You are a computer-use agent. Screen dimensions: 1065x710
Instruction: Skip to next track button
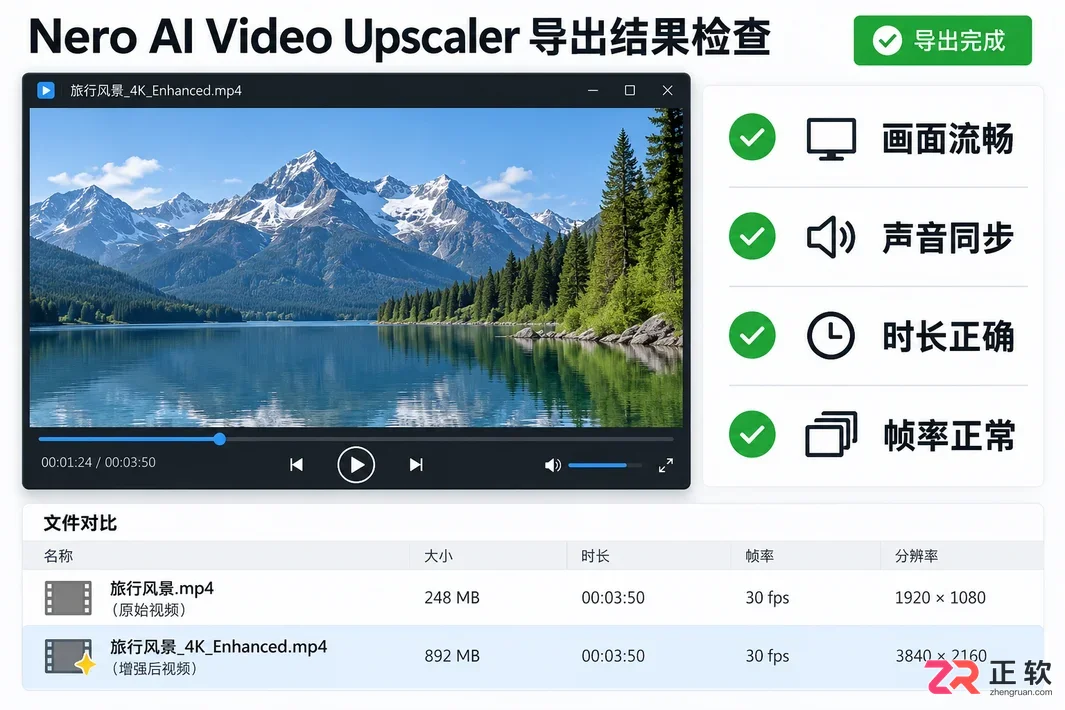(416, 465)
